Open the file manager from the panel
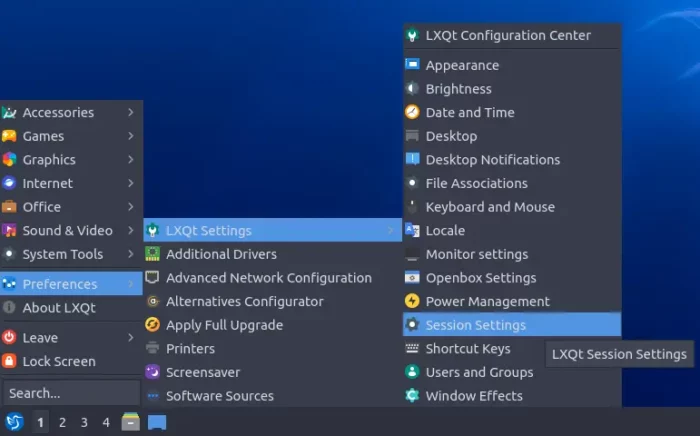 point(130,422)
